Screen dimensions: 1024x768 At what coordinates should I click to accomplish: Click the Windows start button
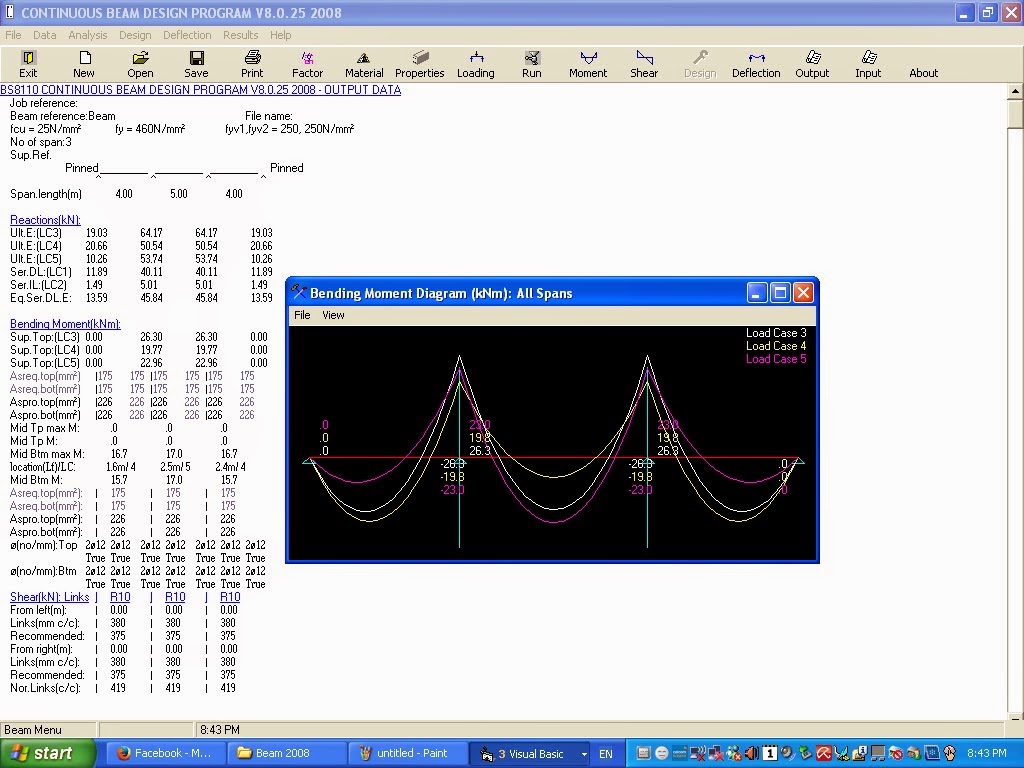(x=48, y=753)
